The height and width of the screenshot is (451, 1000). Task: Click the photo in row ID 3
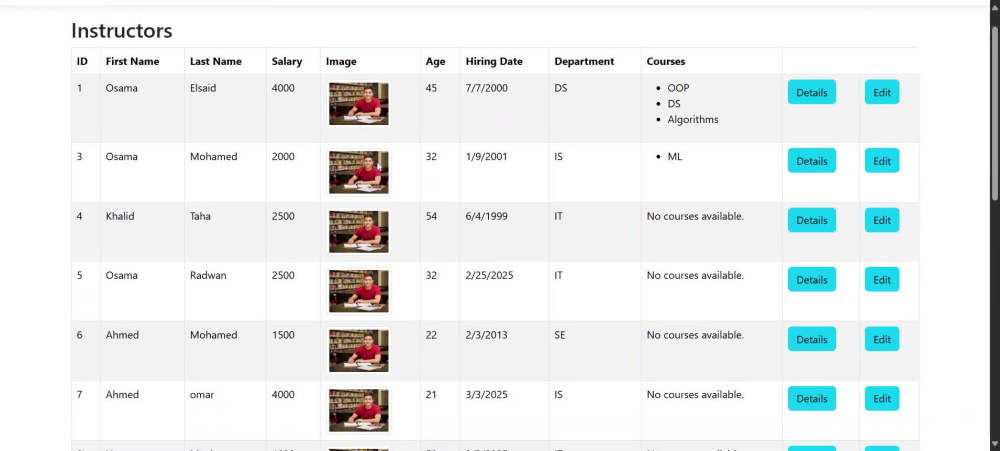pos(358,172)
